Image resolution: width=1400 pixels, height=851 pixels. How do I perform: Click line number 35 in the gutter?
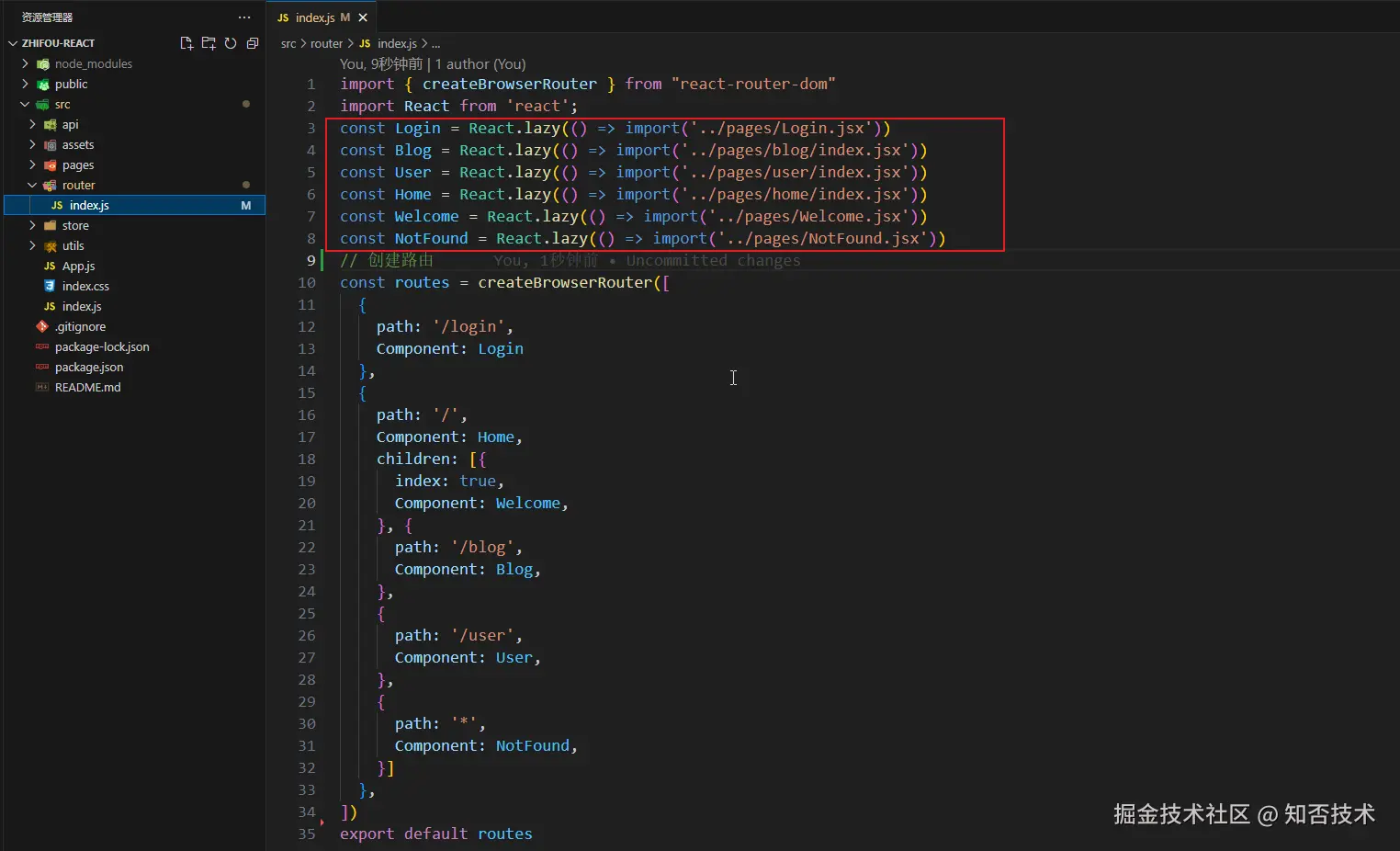(x=307, y=834)
